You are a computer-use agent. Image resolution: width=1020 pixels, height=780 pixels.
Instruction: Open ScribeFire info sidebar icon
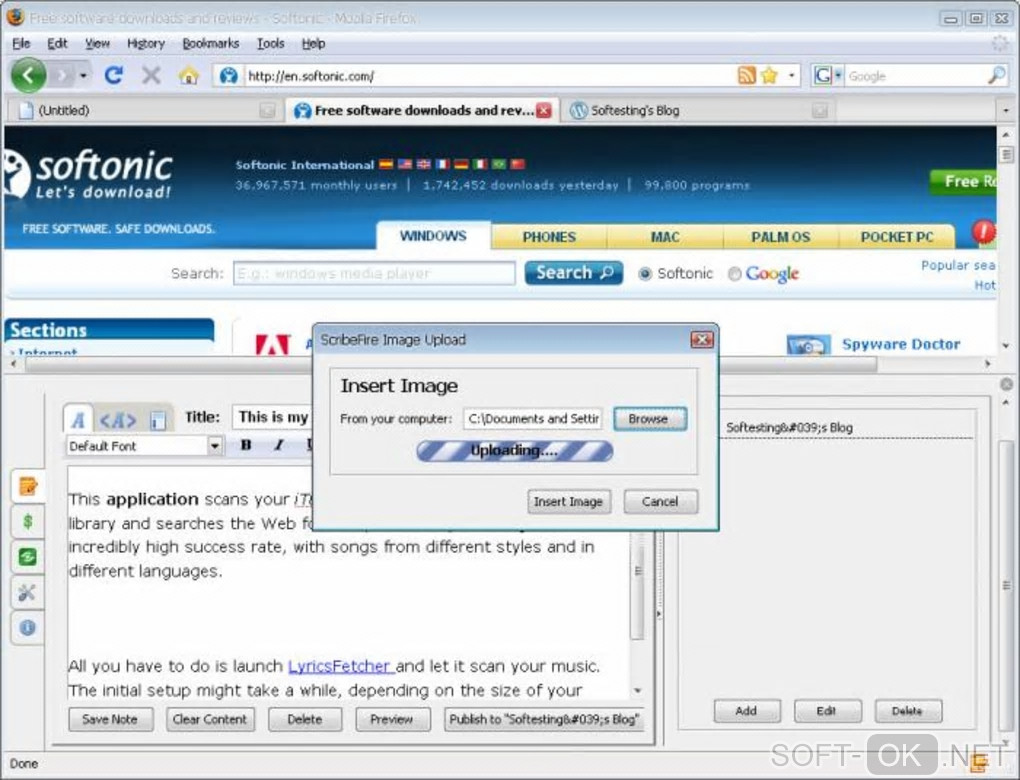tap(27, 627)
